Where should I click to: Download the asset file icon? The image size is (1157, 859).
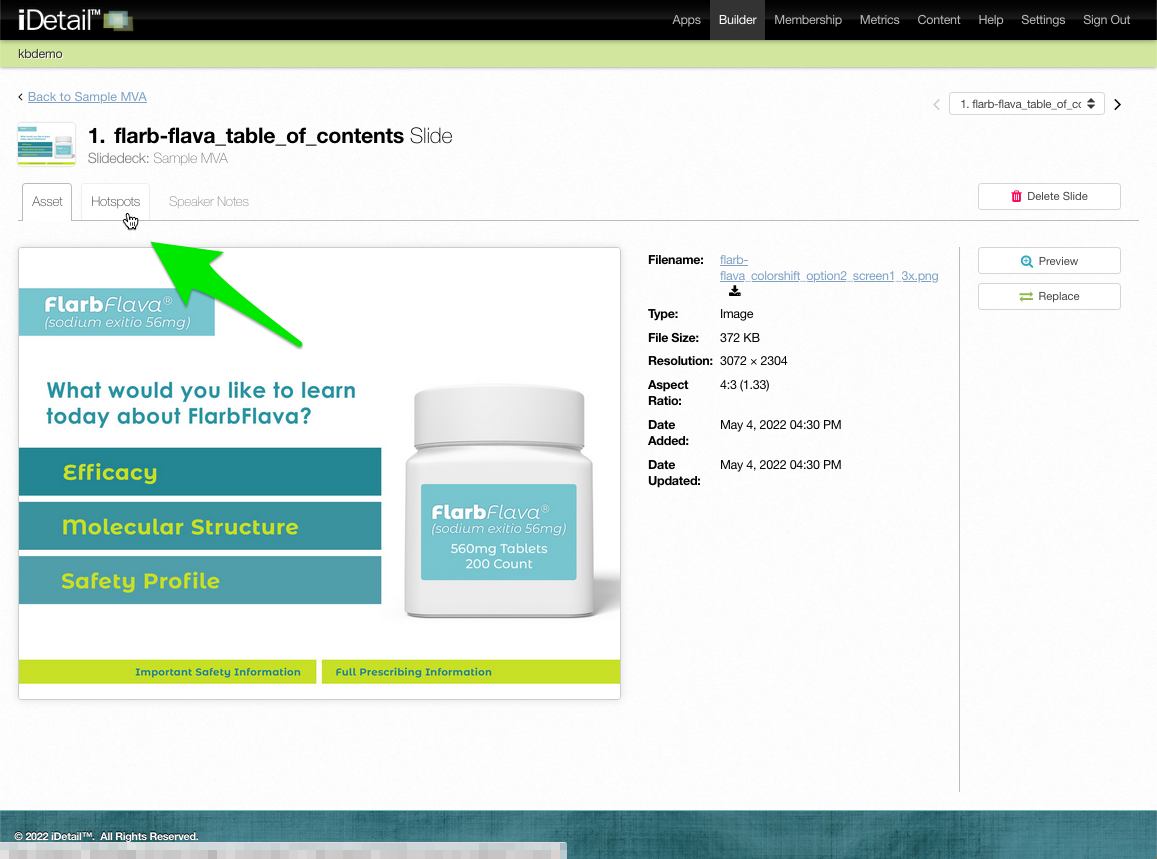coord(734,291)
